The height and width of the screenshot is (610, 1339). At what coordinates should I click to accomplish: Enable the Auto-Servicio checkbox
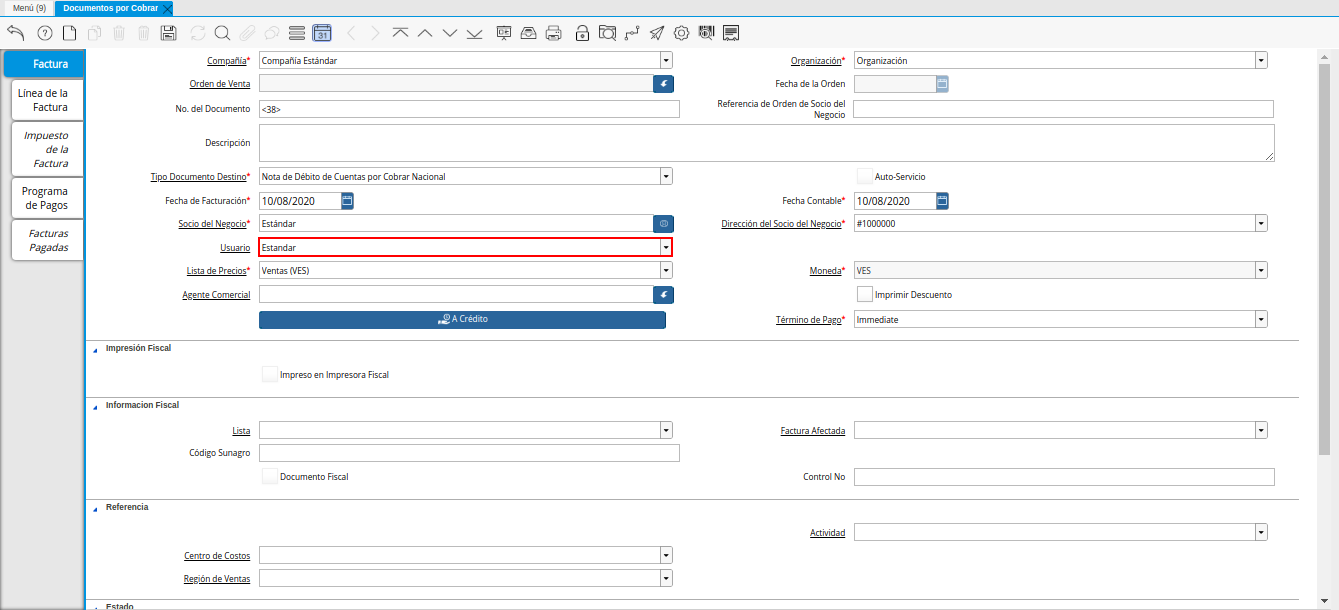point(865,177)
